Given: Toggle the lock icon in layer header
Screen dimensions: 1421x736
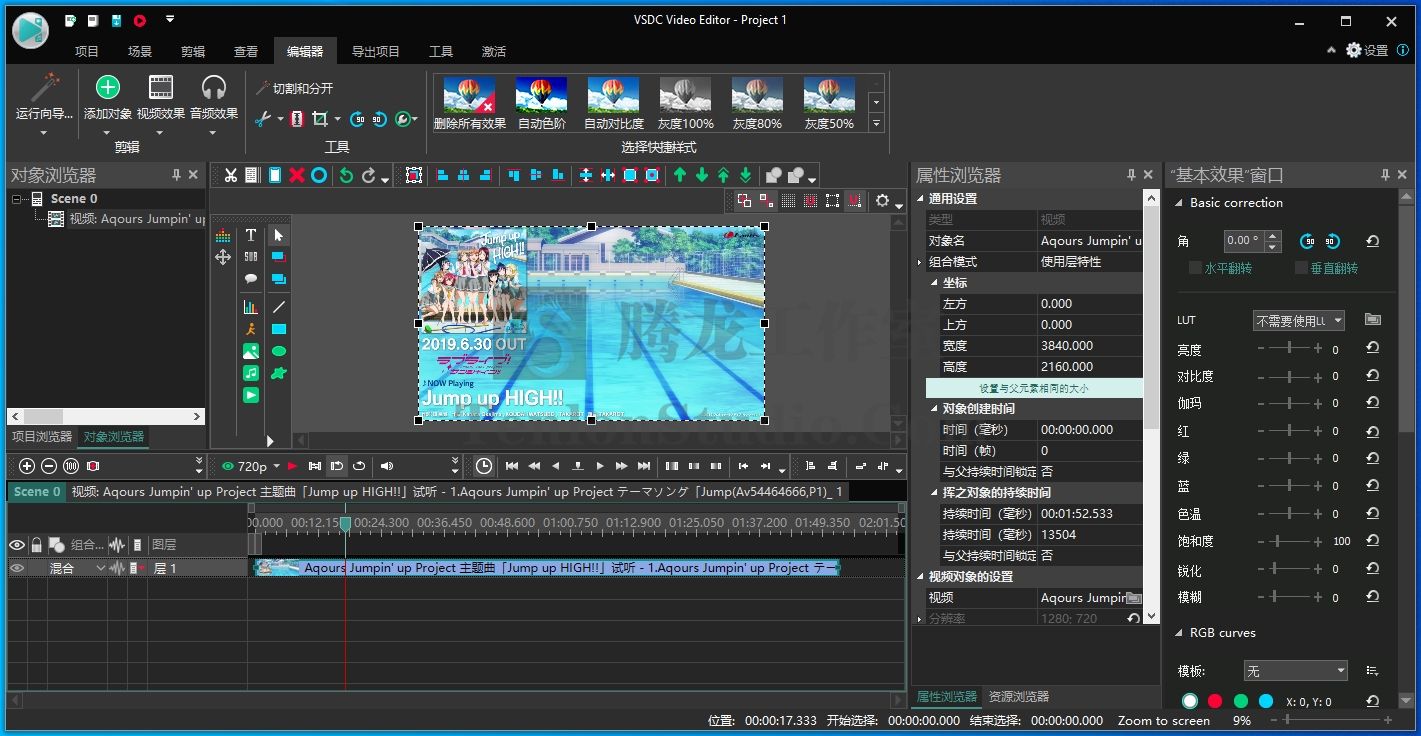Looking at the screenshot, I should [37, 545].
